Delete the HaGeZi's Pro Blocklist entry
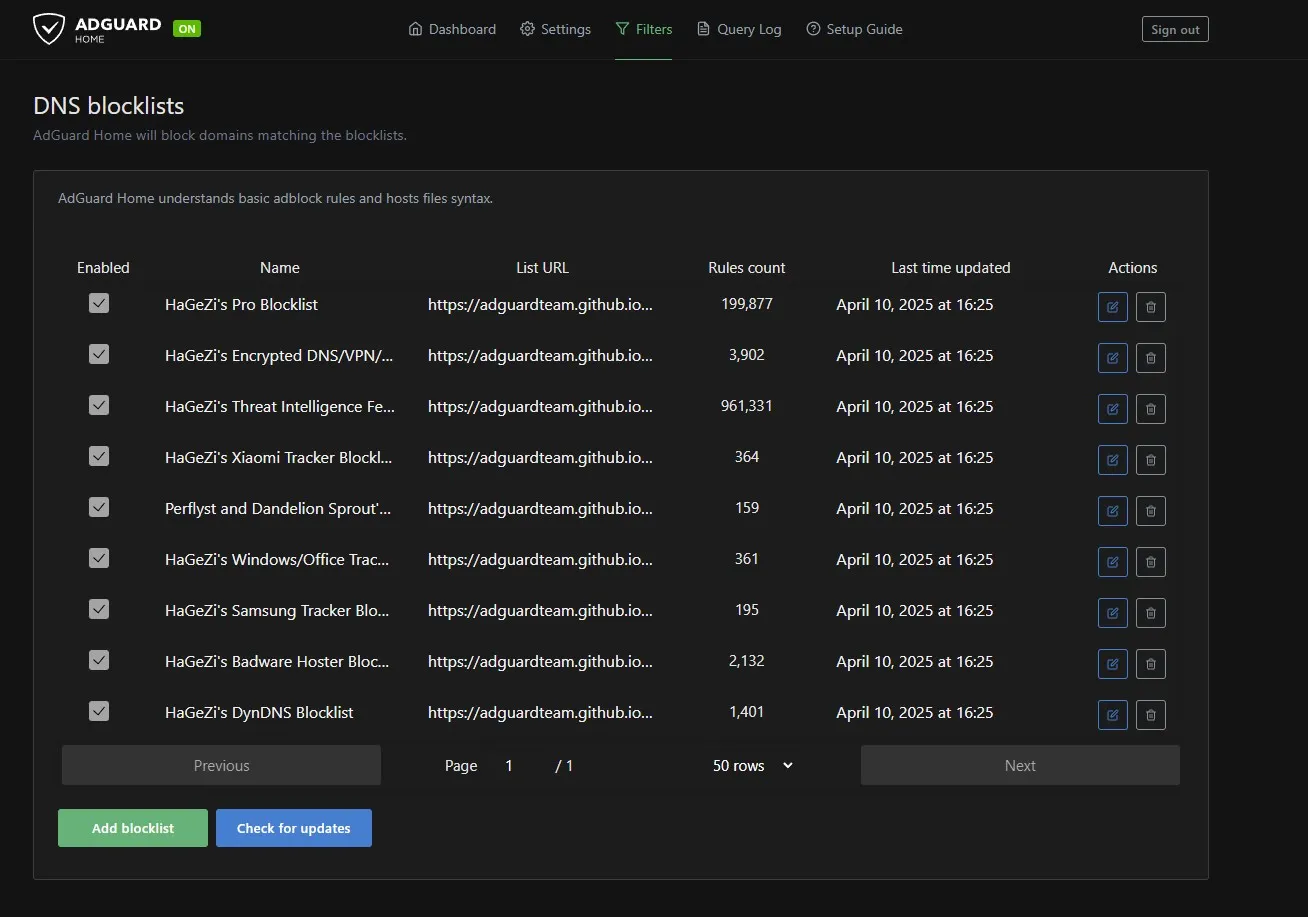 pos(1150,307)
